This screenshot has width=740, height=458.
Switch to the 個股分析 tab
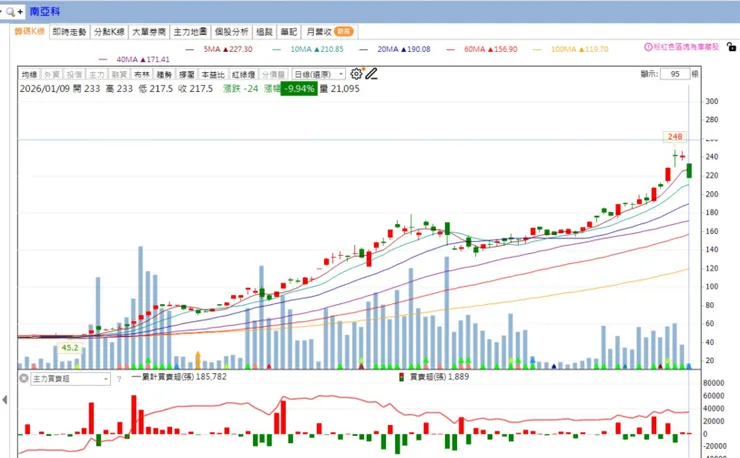(231, 32)
